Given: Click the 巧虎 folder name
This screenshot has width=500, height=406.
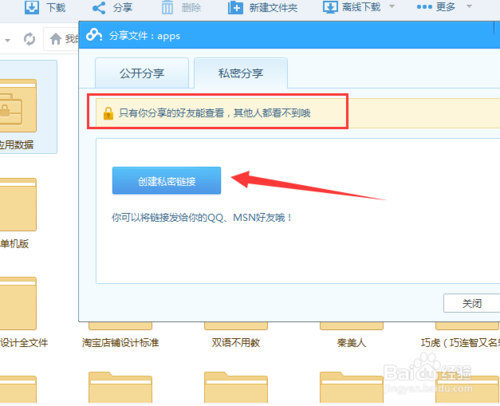Looking at the screenshot, I should [x=460, y=342].
